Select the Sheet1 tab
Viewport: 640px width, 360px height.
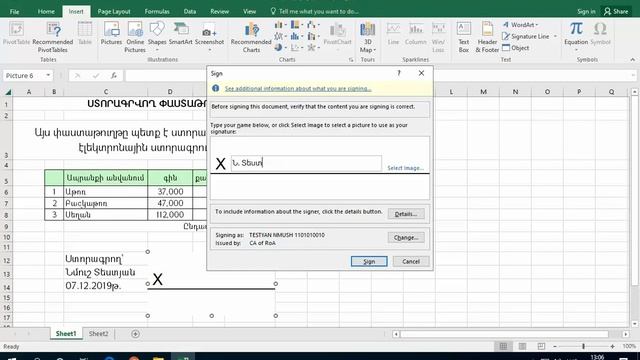(66, 333)
